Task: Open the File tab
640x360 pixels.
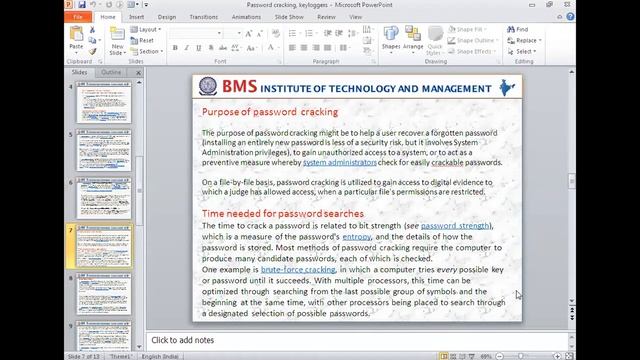Action: click(x=78, y=17)
